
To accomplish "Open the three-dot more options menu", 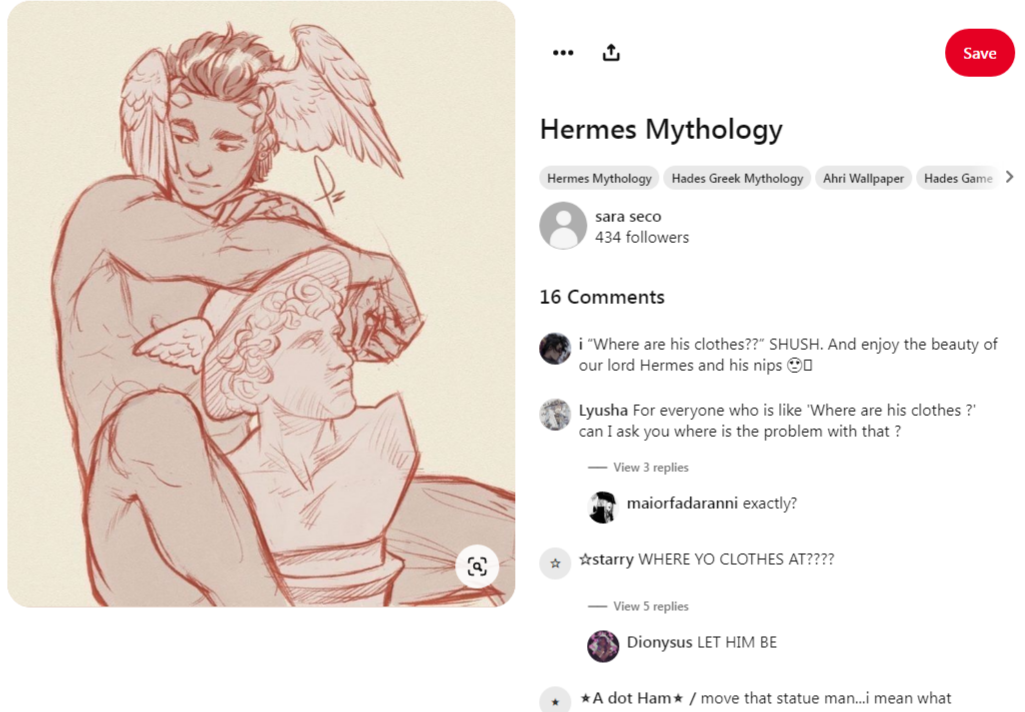I will coord(563,53).
